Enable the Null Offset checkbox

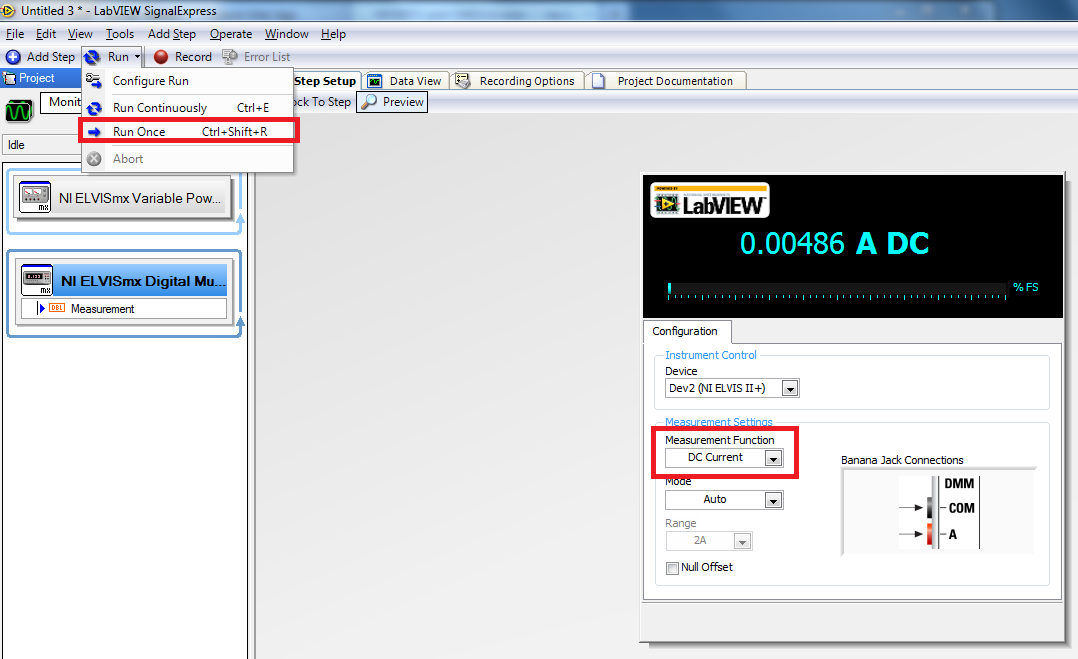pyautogui.click(x=672, y=568)
